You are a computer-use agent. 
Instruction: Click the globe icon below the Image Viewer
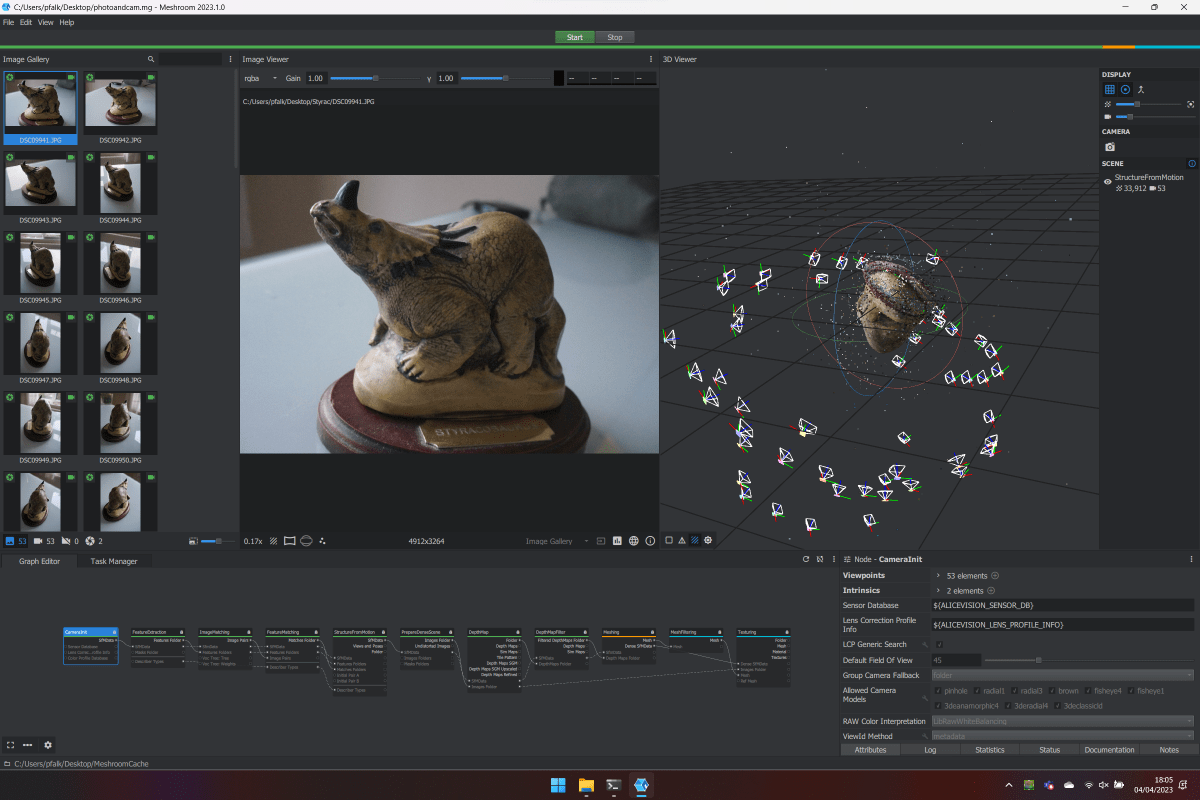(633, 540)
